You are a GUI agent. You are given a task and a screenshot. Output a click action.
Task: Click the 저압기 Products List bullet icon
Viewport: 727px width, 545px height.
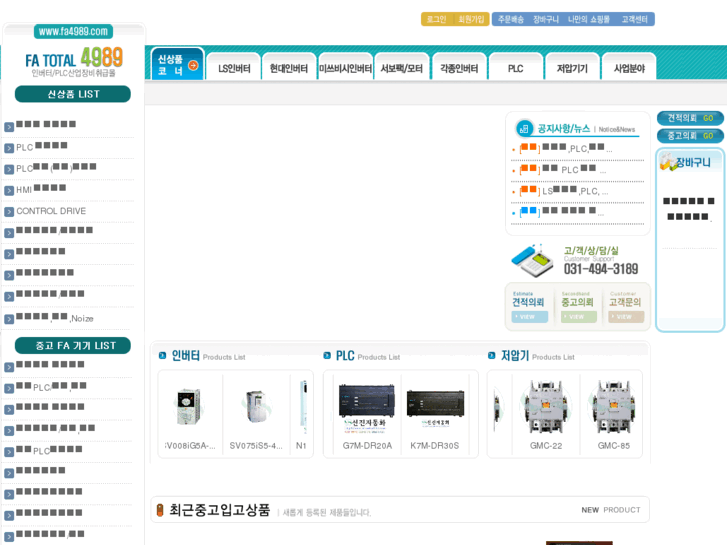491,355
